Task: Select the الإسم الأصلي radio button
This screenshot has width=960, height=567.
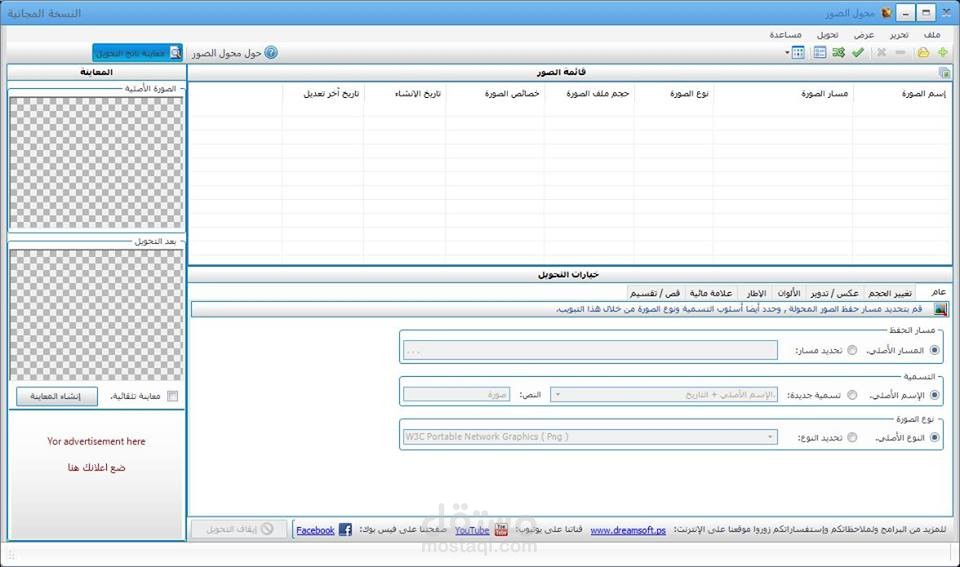Action: point(934,395)
